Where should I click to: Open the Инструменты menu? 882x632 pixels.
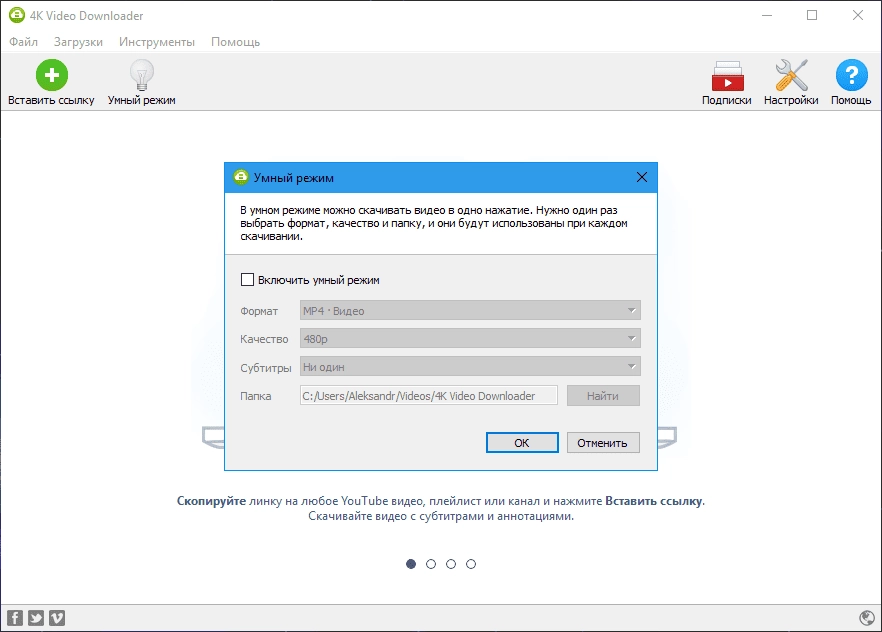pyautogui.click(x=157, y=42)
